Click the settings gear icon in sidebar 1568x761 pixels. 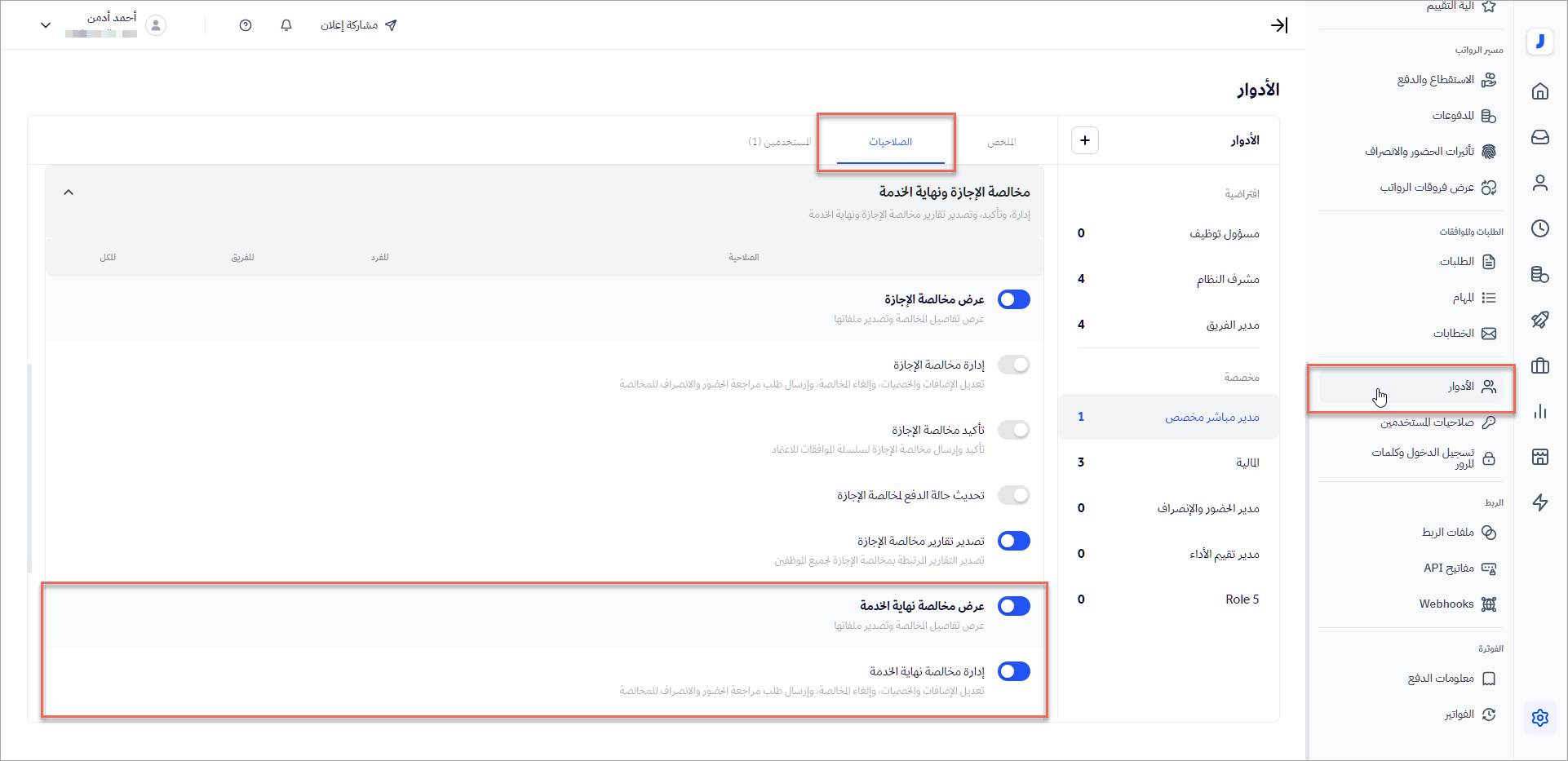1539,718
